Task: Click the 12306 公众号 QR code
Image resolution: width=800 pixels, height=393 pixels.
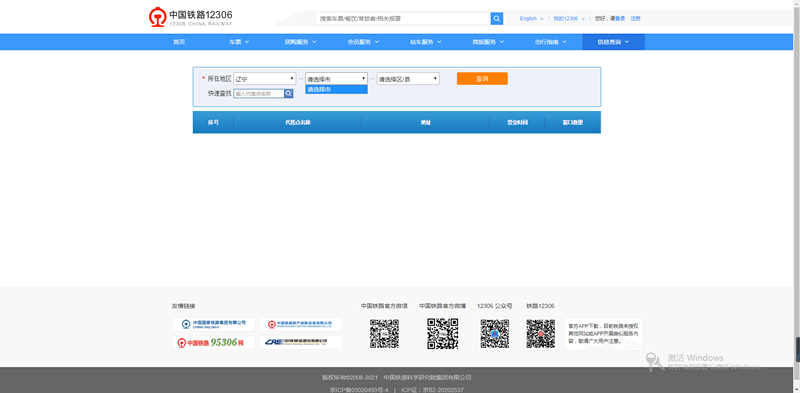Action: 495,334
